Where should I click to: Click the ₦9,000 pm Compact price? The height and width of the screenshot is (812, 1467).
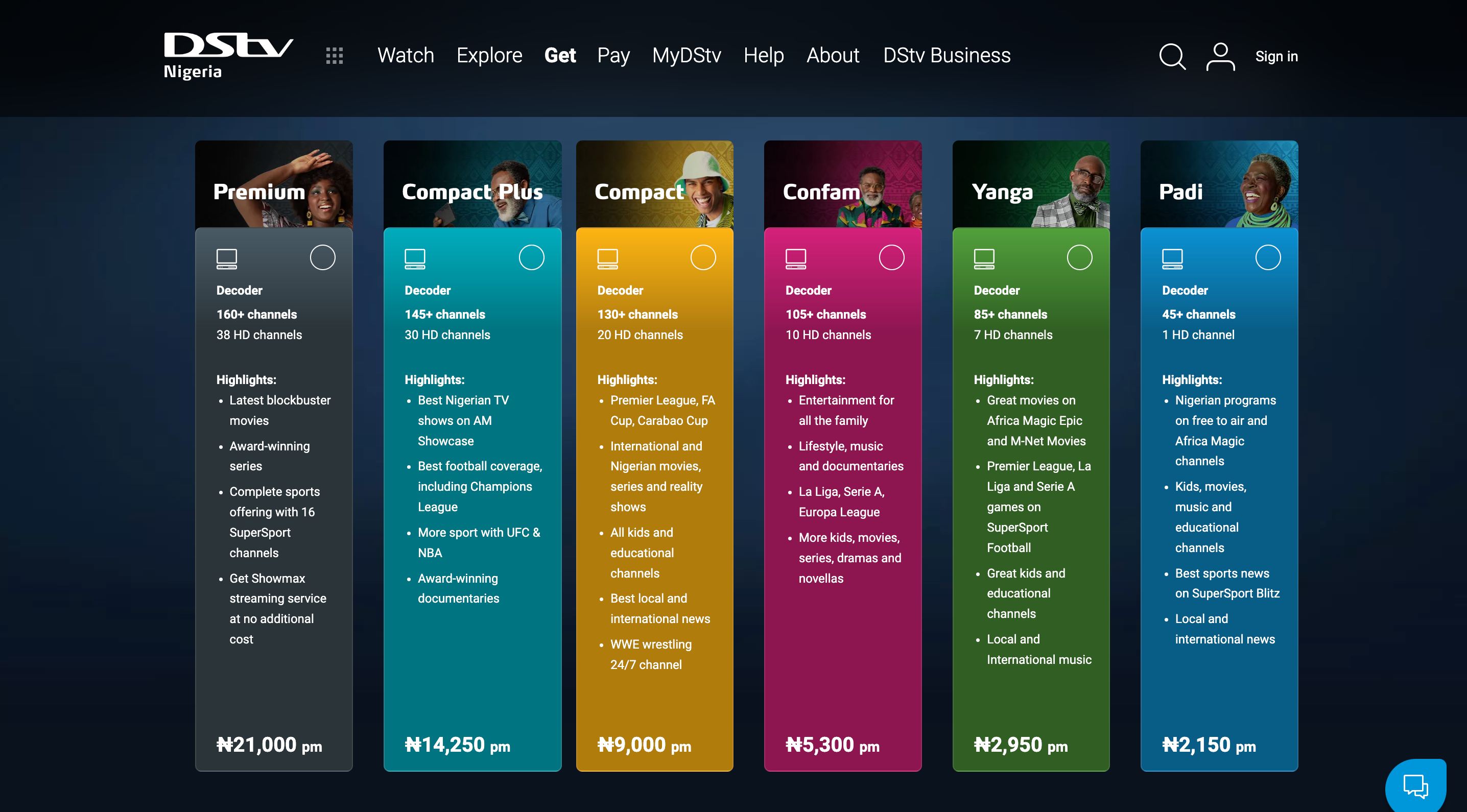(644, 745)
